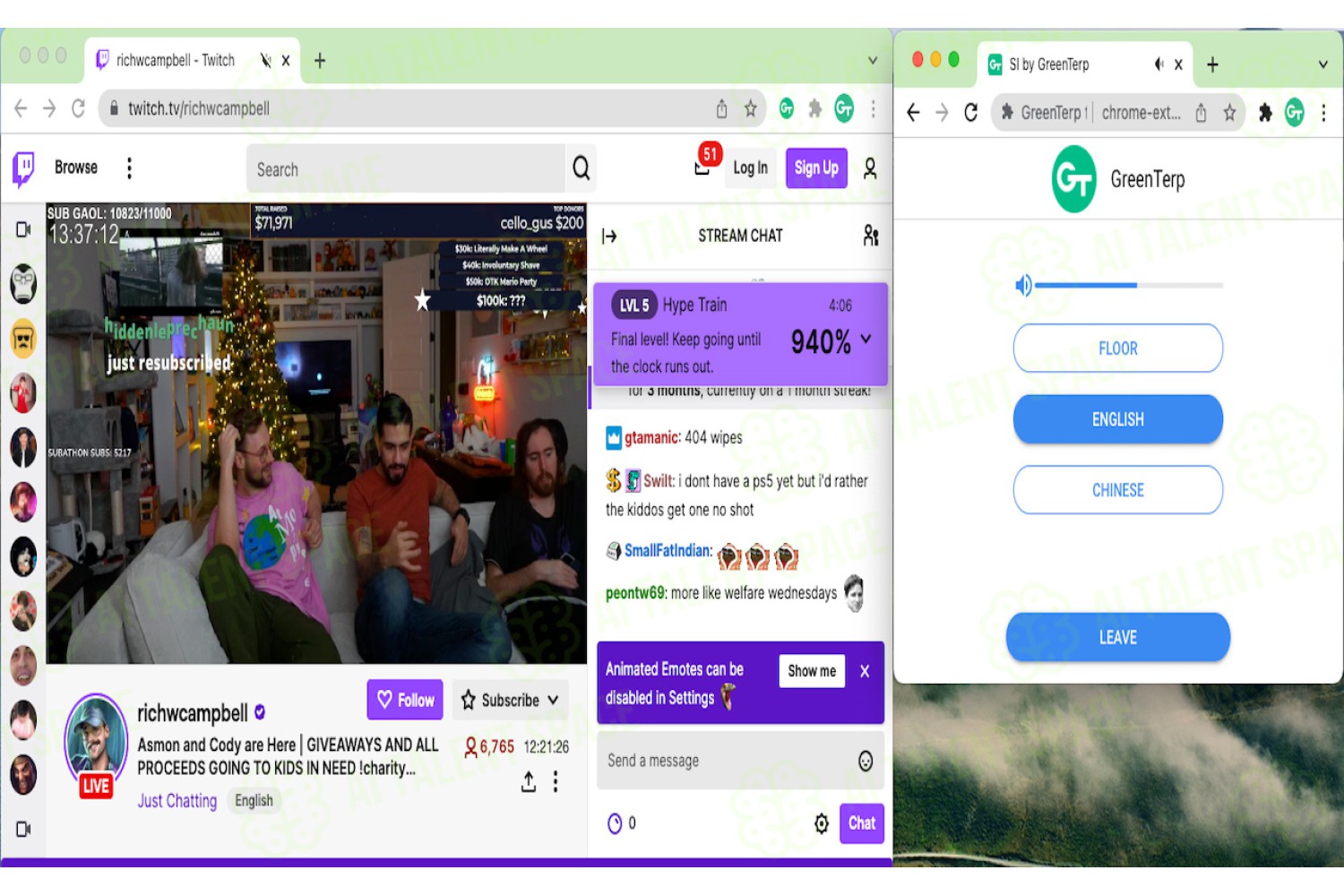
Task: Click extensions puzzle icon in GreenTerp window
Action: click(1265, 113)
